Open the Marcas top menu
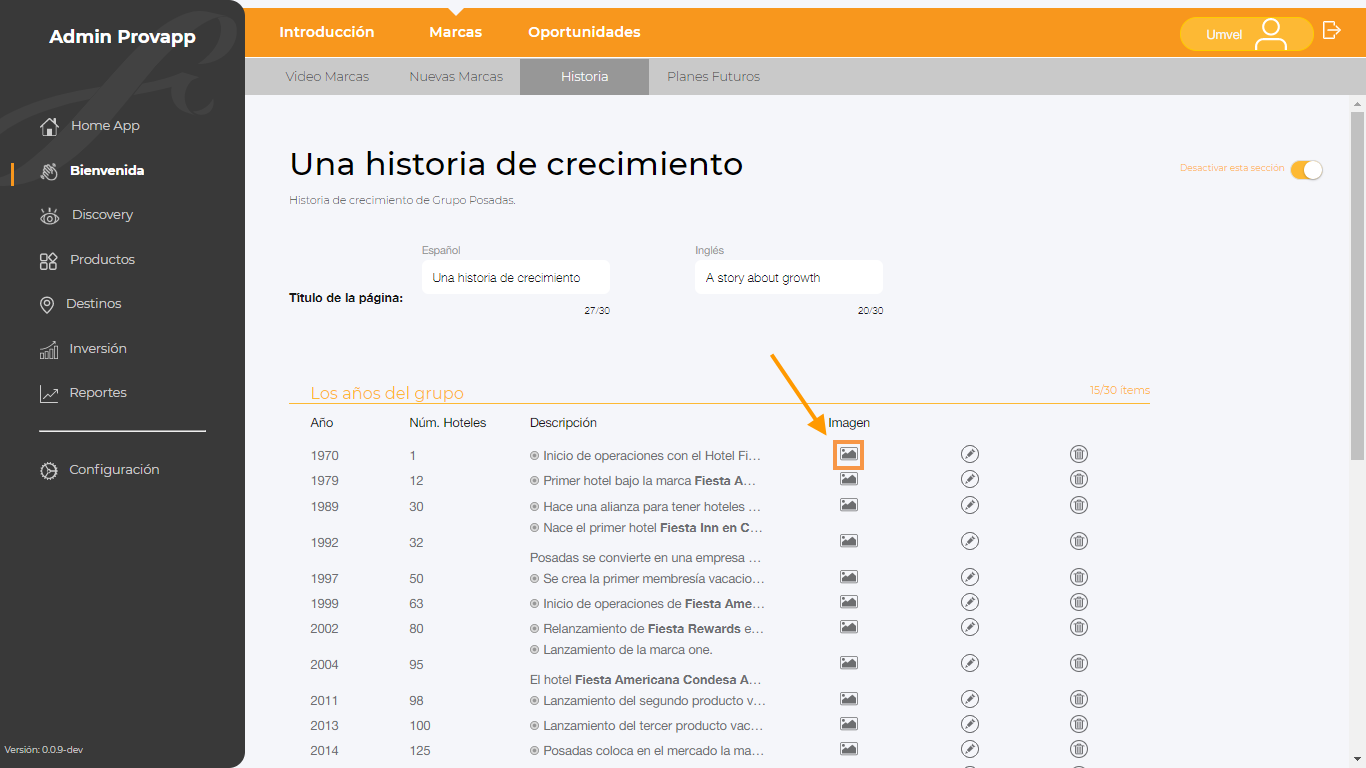1366x768 pixels. (x=456, y=32)
